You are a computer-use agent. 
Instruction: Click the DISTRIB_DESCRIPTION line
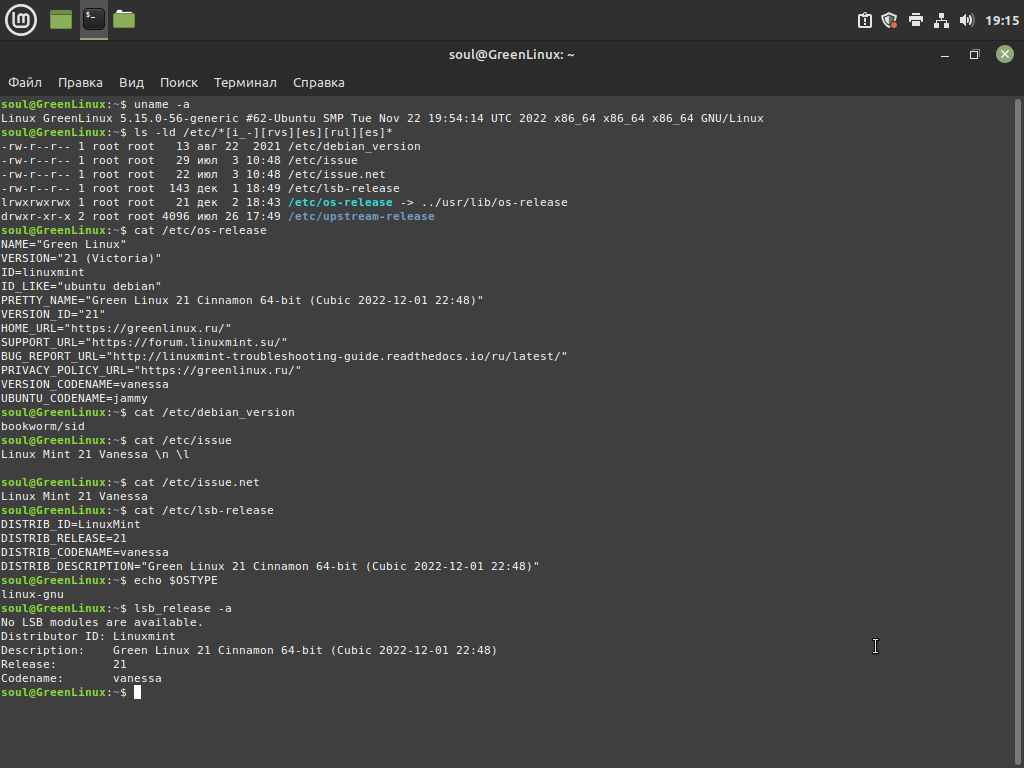[270, 567]
